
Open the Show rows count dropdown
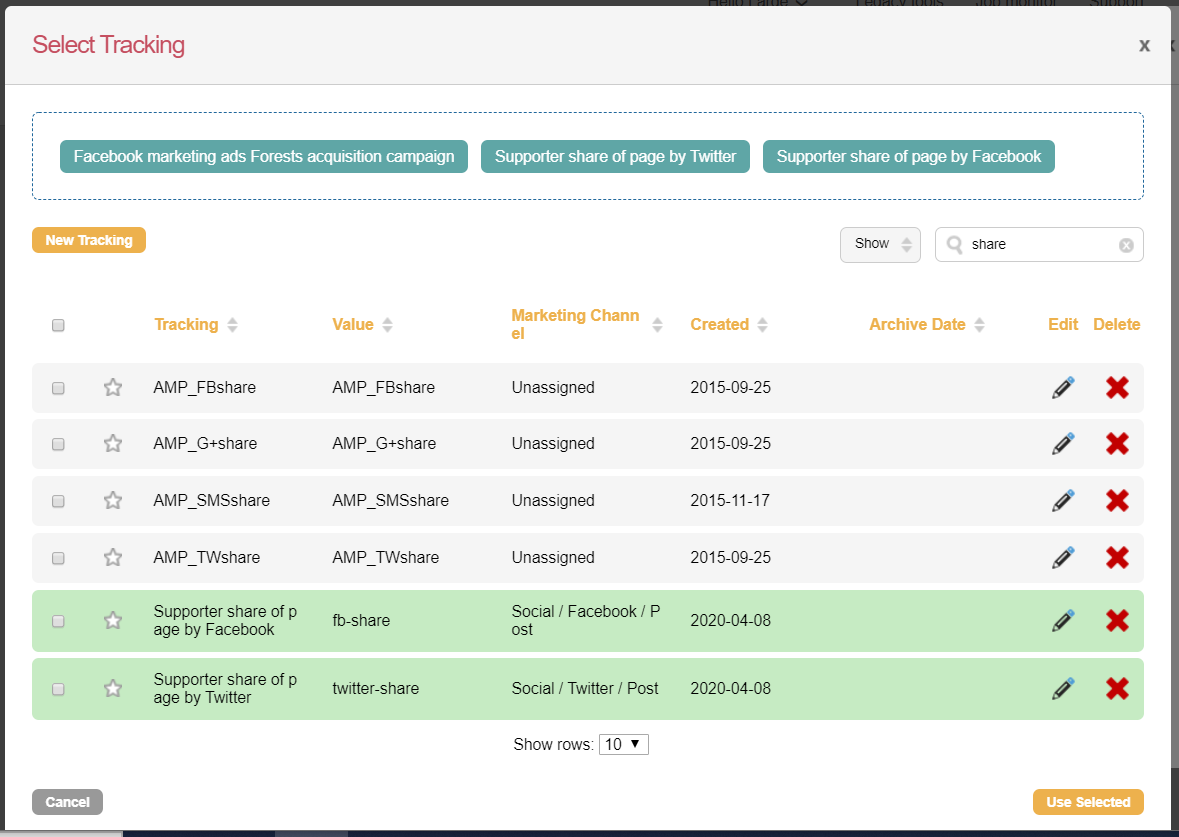click(x=624, y=744)
